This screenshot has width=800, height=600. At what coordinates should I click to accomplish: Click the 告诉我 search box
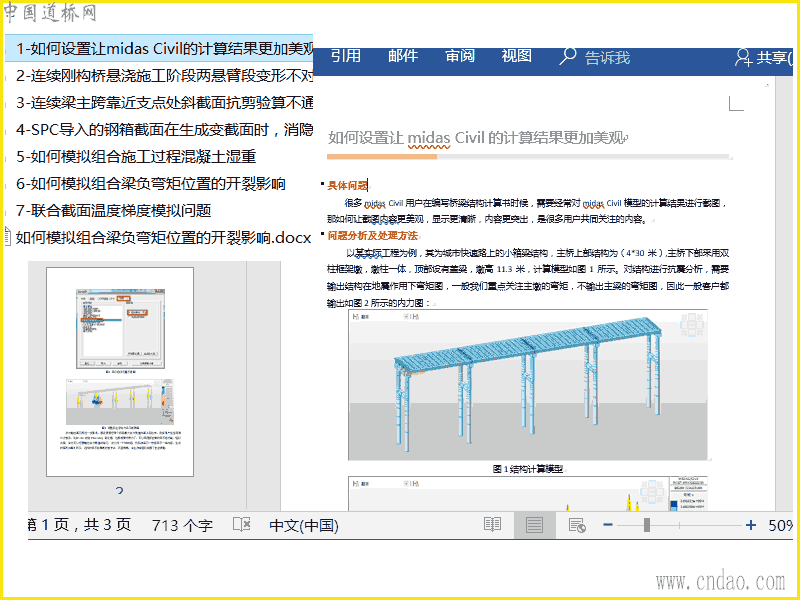tap(607, 58)
